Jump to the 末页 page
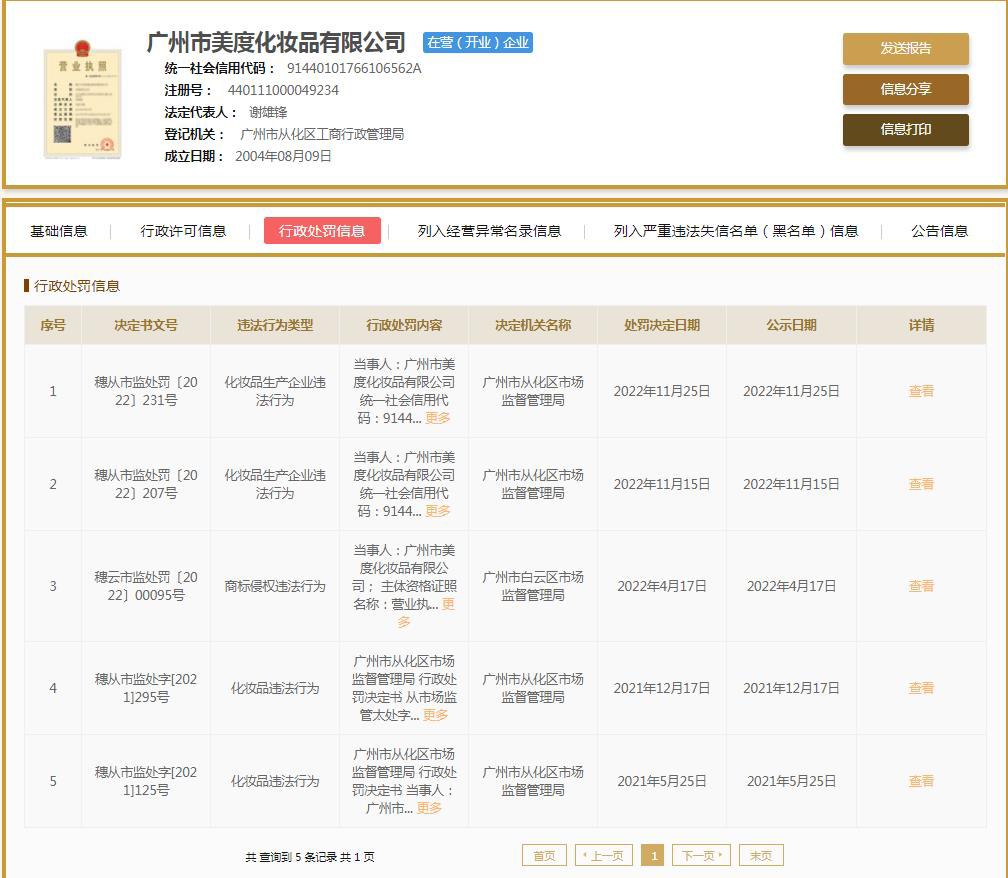This screenshot has height=878, width=1008. coord(761,856)
